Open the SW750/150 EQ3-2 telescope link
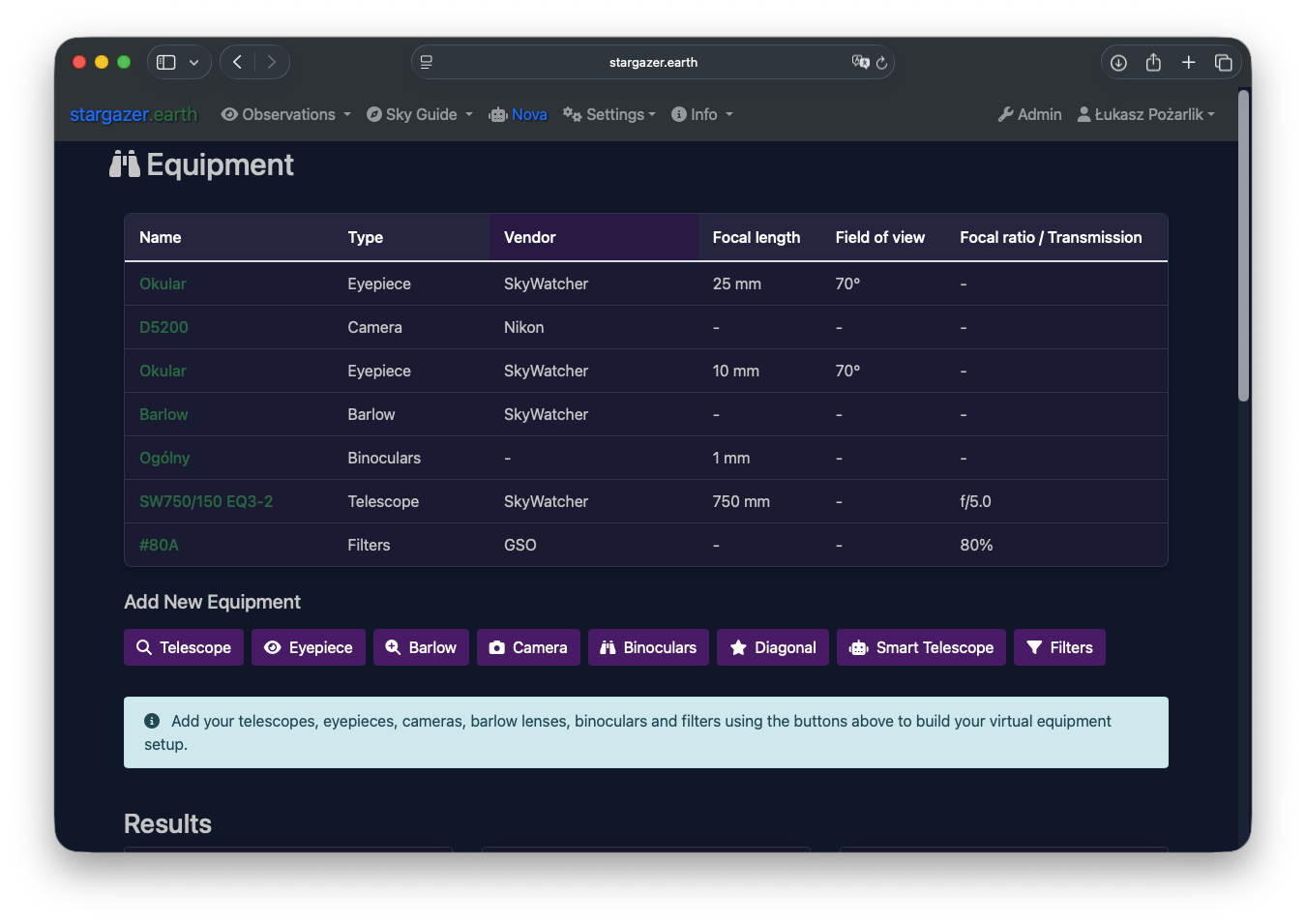1306x924 pixels. tap(206, 501)
